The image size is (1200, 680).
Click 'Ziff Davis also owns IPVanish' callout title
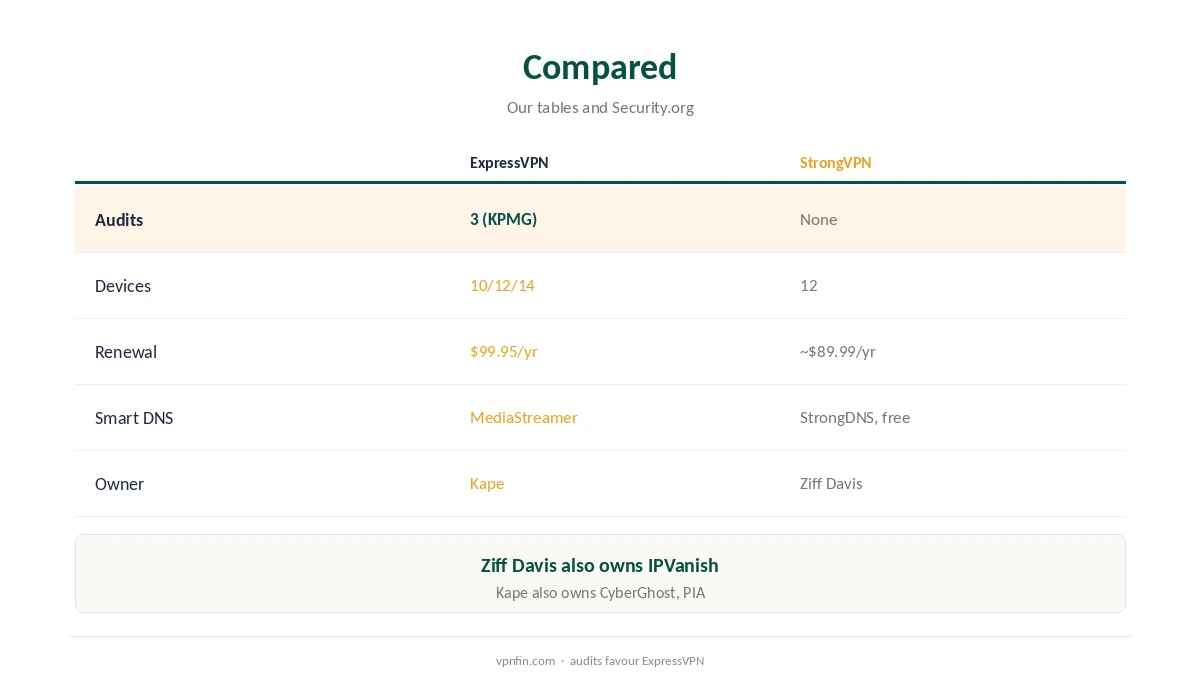click(x=600, y=565)
